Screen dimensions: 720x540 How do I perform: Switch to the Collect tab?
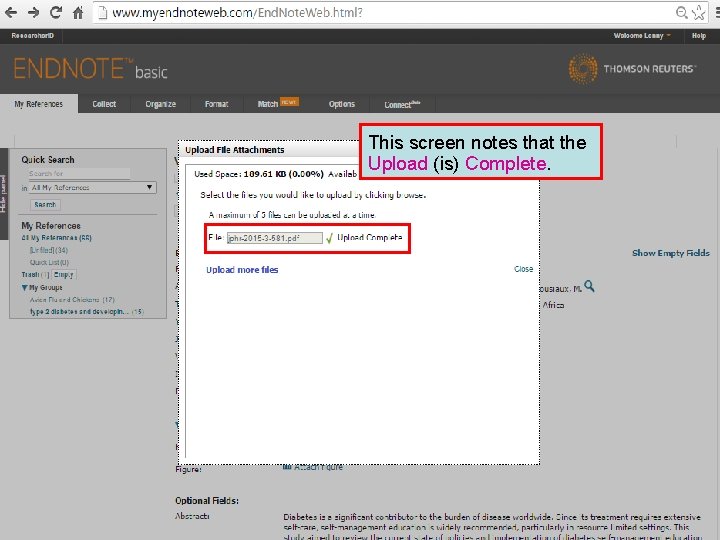tap(104, 104)
